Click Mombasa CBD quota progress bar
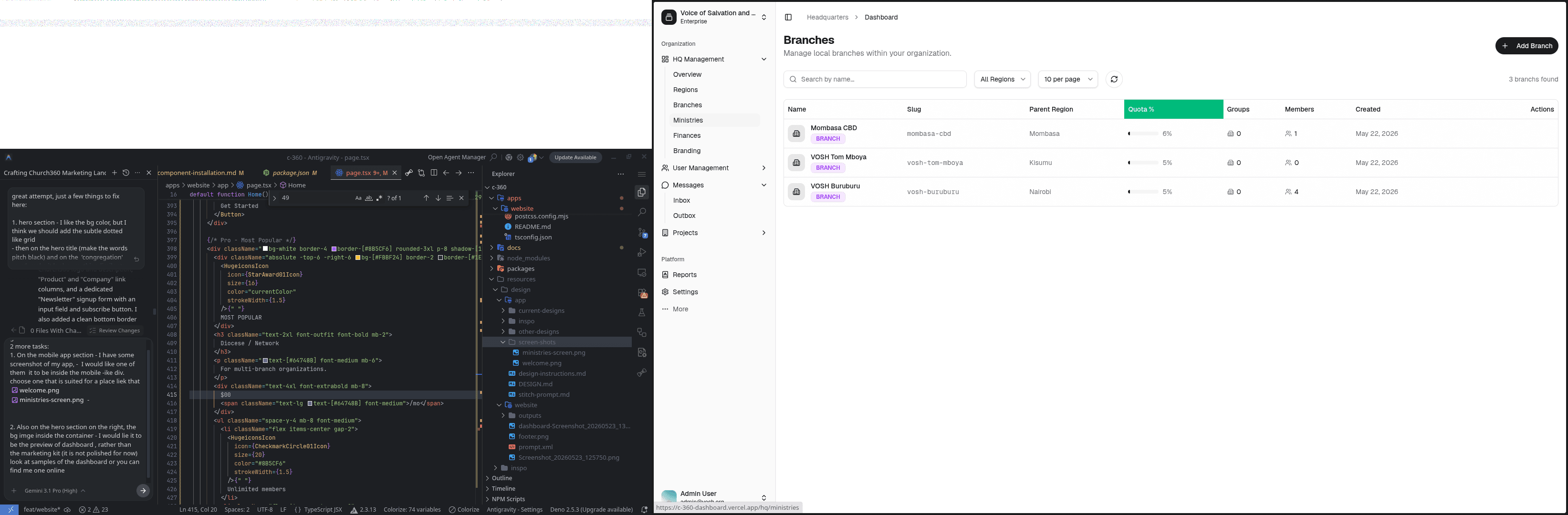 click(1142, 134)
